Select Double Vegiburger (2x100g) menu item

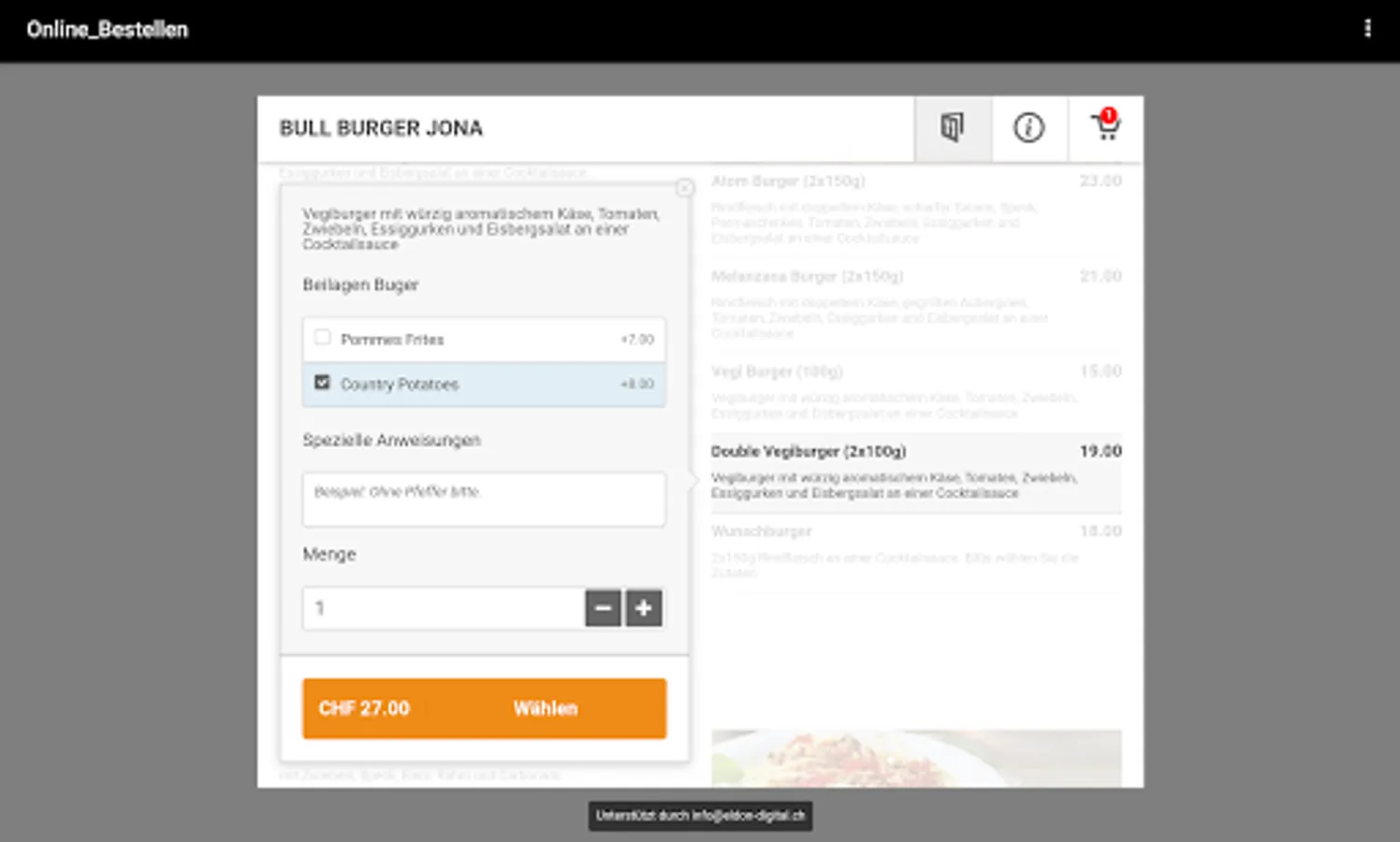tap(916, 472)
